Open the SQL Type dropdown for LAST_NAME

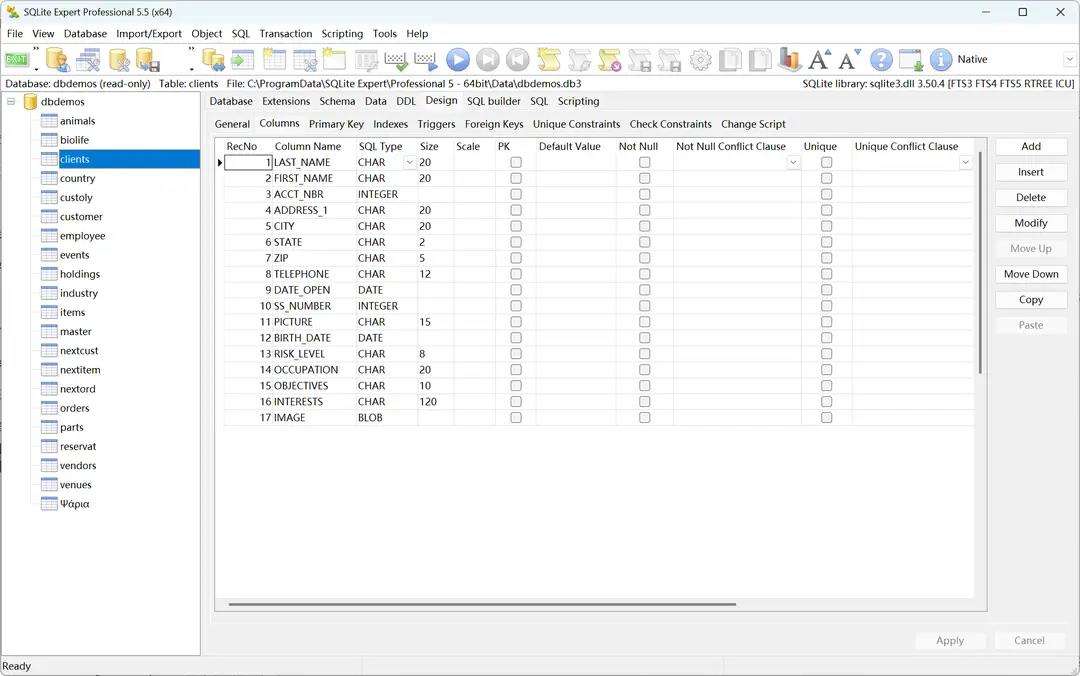point(410,162)
